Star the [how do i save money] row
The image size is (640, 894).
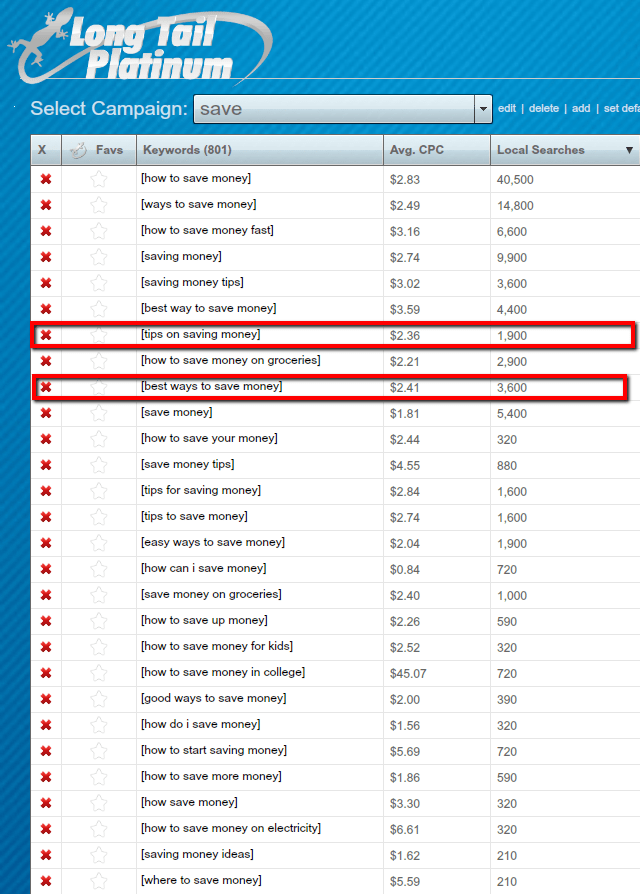coord(99,725)
